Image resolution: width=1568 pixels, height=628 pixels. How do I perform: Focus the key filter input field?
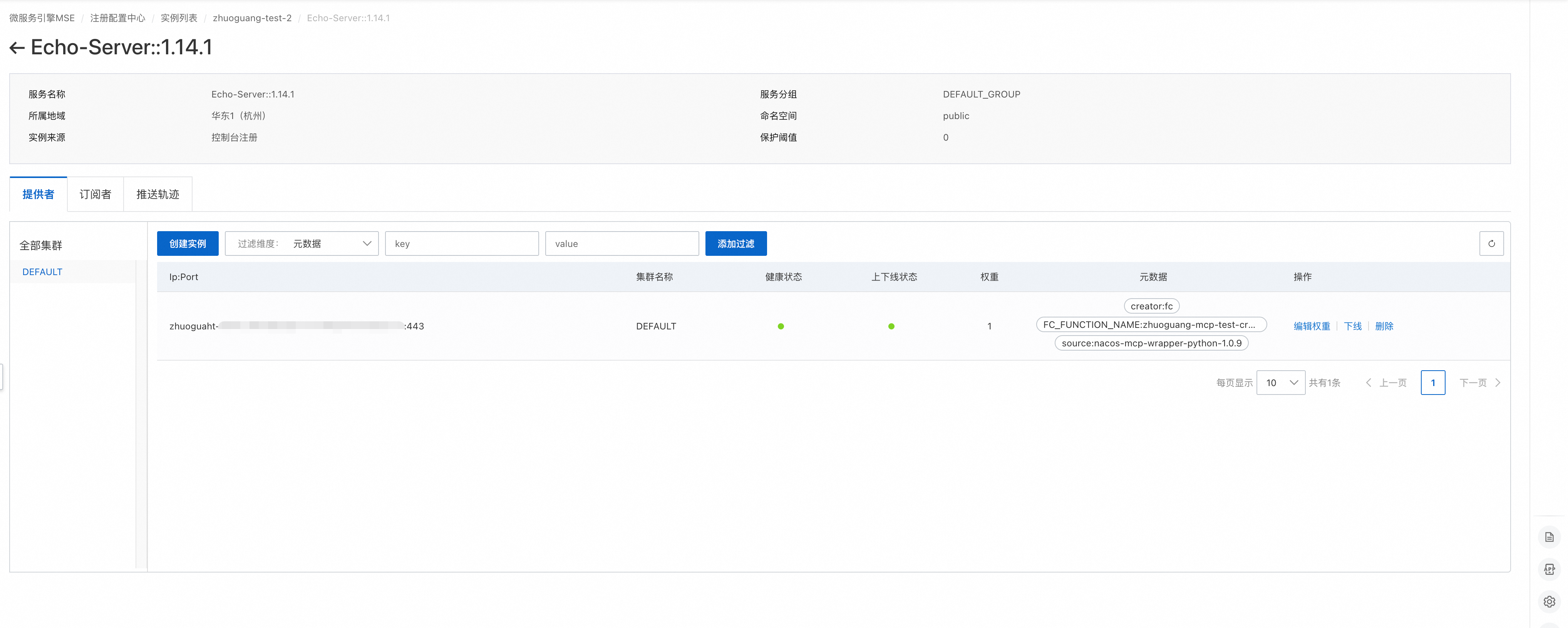(x=461, y=243)
